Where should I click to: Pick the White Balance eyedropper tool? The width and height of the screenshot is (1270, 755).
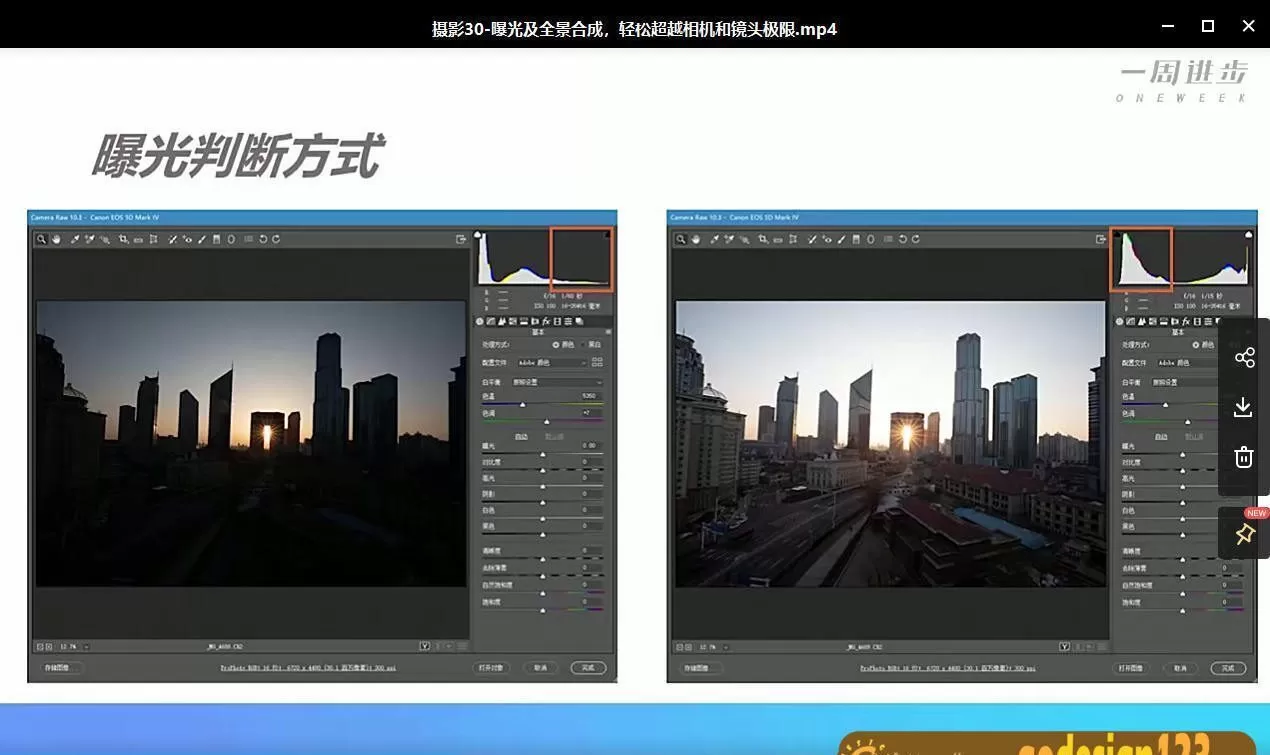pyautogui.click(x=77, y=239)
